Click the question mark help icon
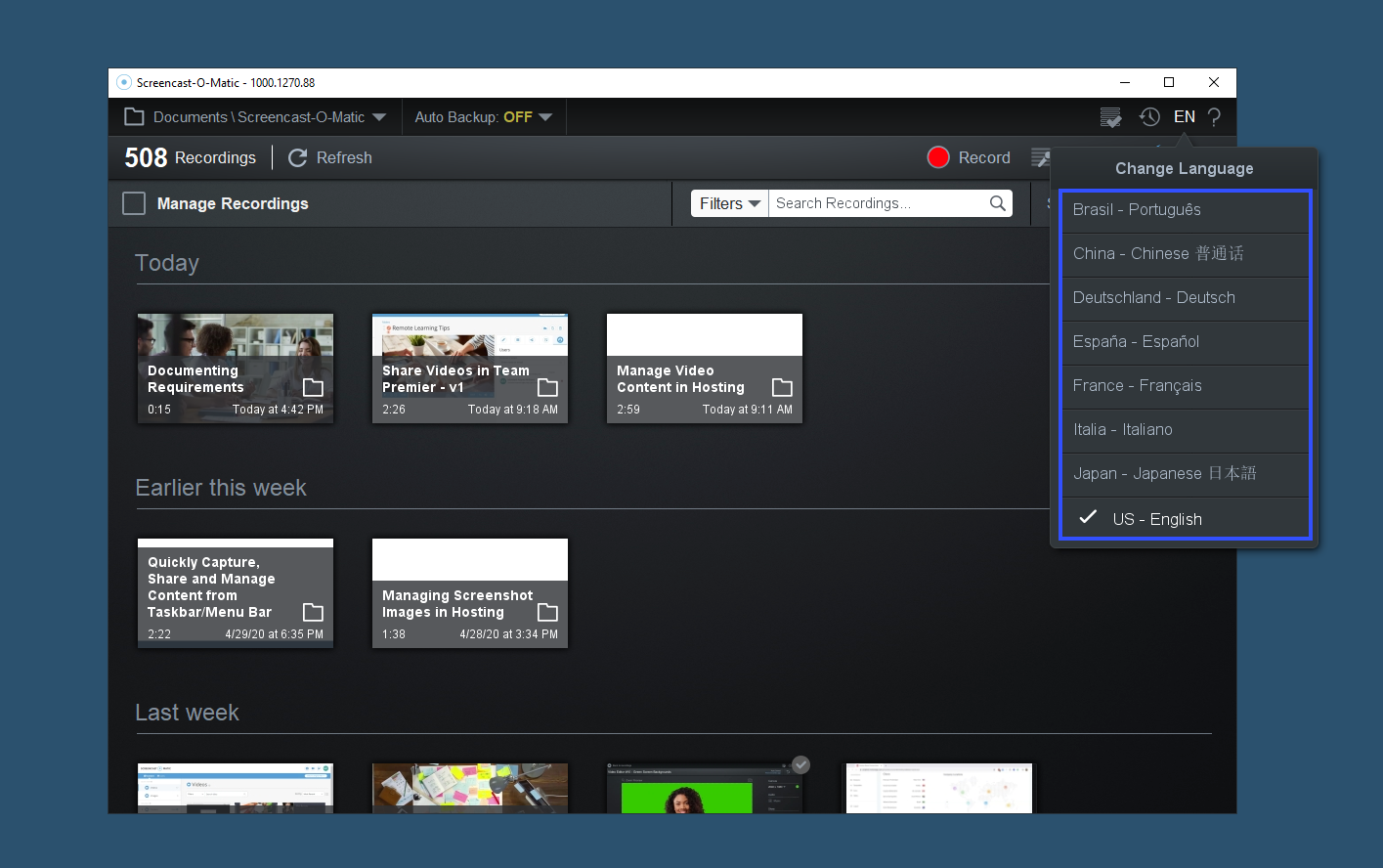Image resolution: width=1383 pixels, height=868 pixels. click(1214, 117)
